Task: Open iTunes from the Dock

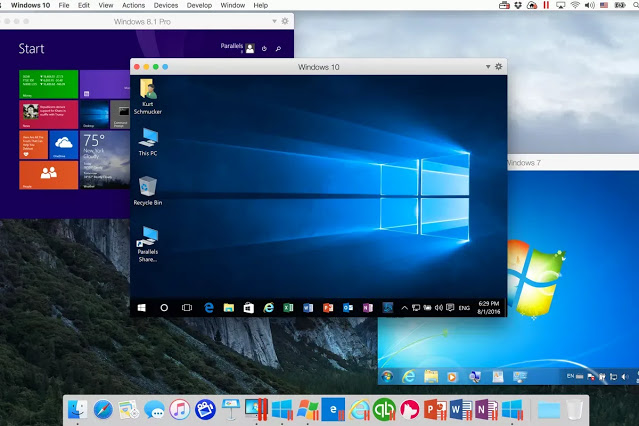Action: click(x=180, y=409)
